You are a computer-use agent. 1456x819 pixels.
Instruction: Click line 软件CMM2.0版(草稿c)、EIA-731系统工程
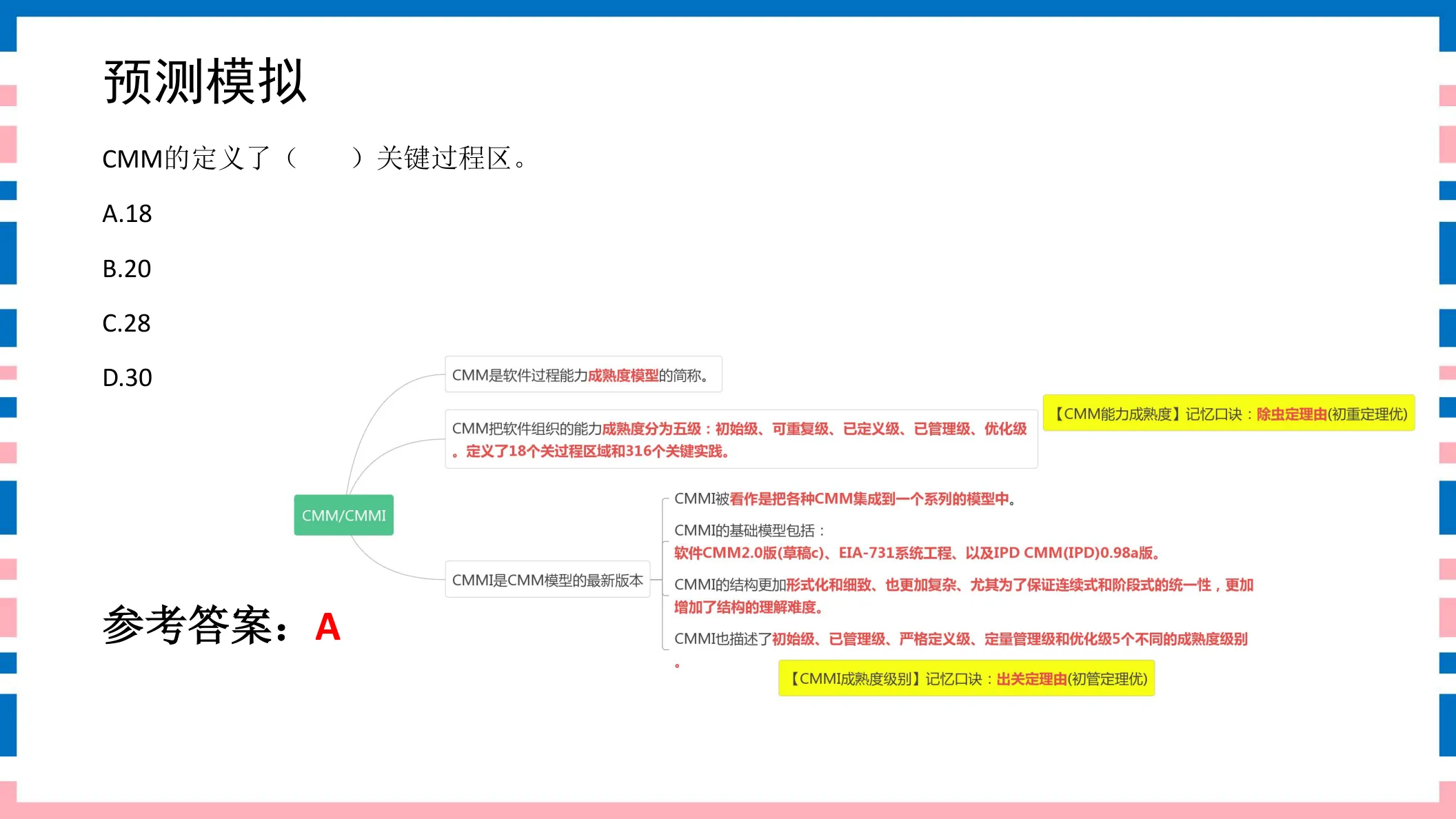917,552
